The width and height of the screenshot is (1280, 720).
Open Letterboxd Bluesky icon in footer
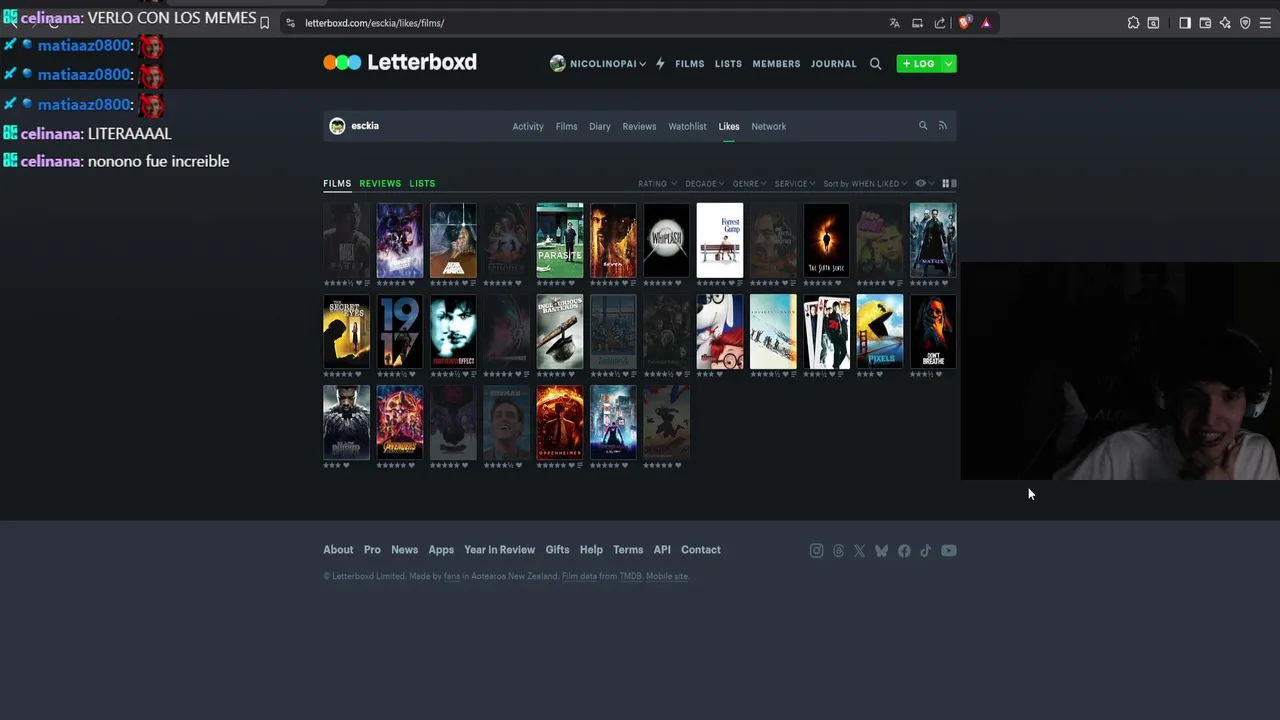[x=881, y=551]
